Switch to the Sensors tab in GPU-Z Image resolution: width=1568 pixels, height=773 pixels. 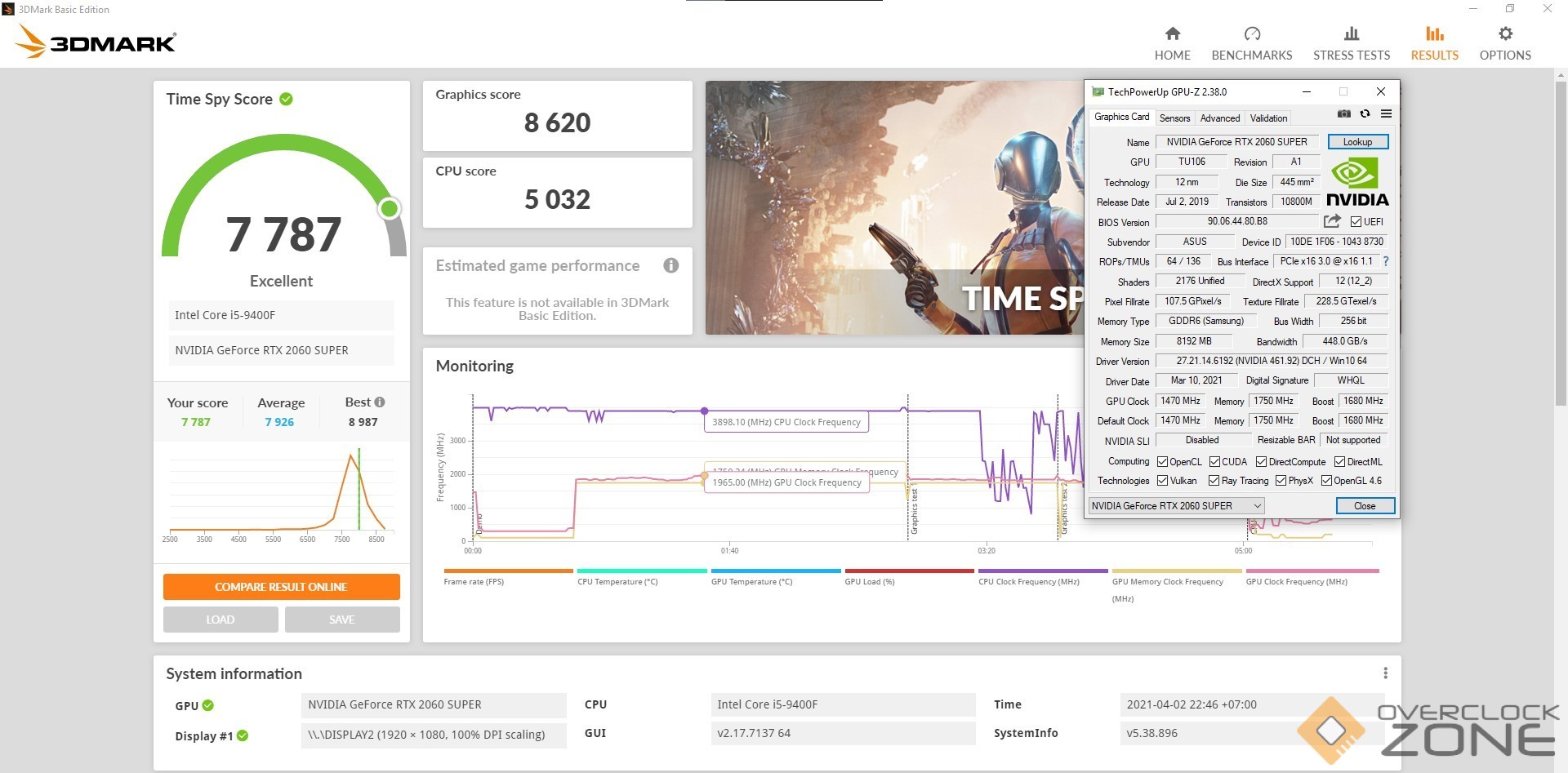1174,118
